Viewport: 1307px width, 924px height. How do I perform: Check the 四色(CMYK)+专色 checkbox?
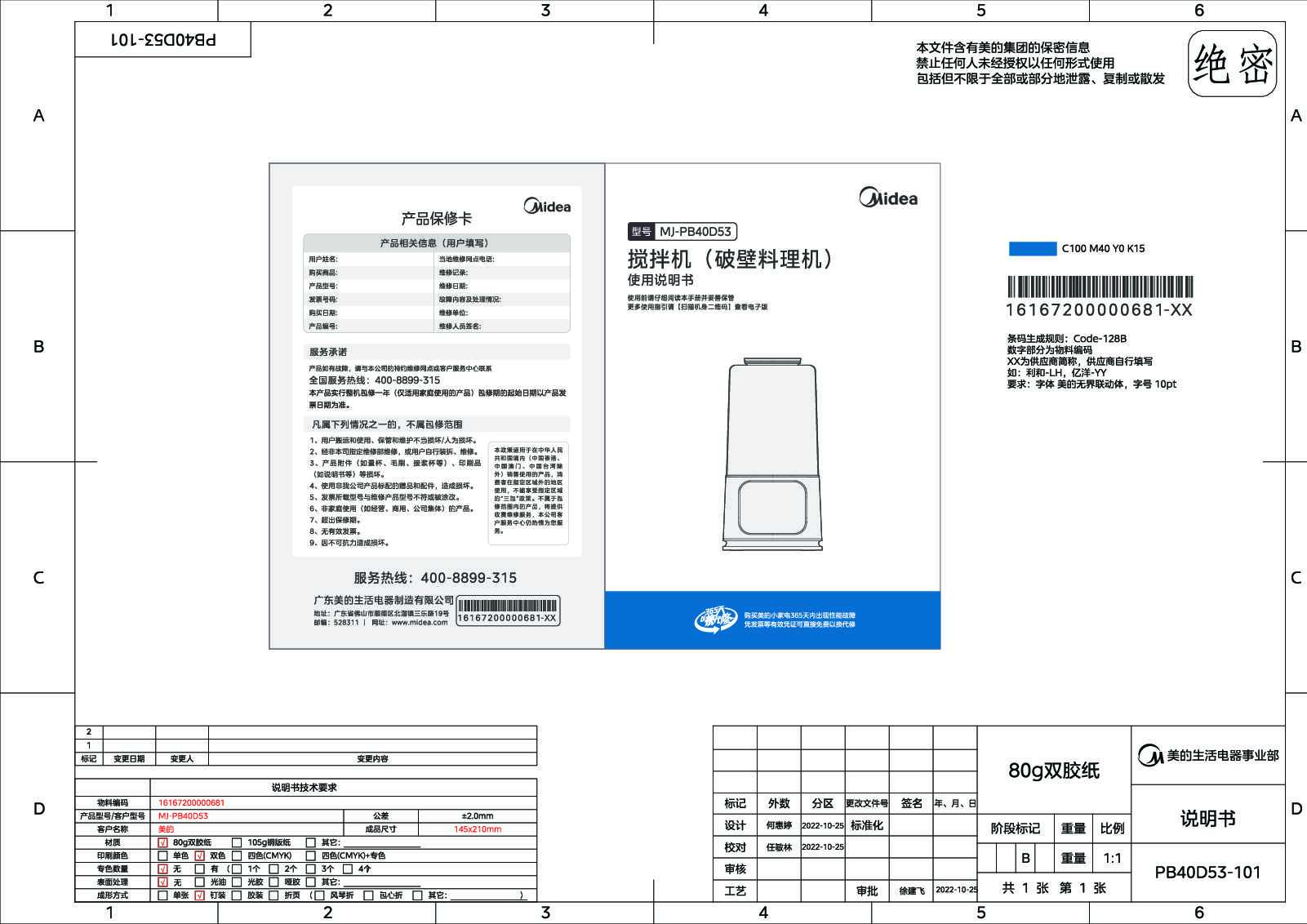point(310,855)
